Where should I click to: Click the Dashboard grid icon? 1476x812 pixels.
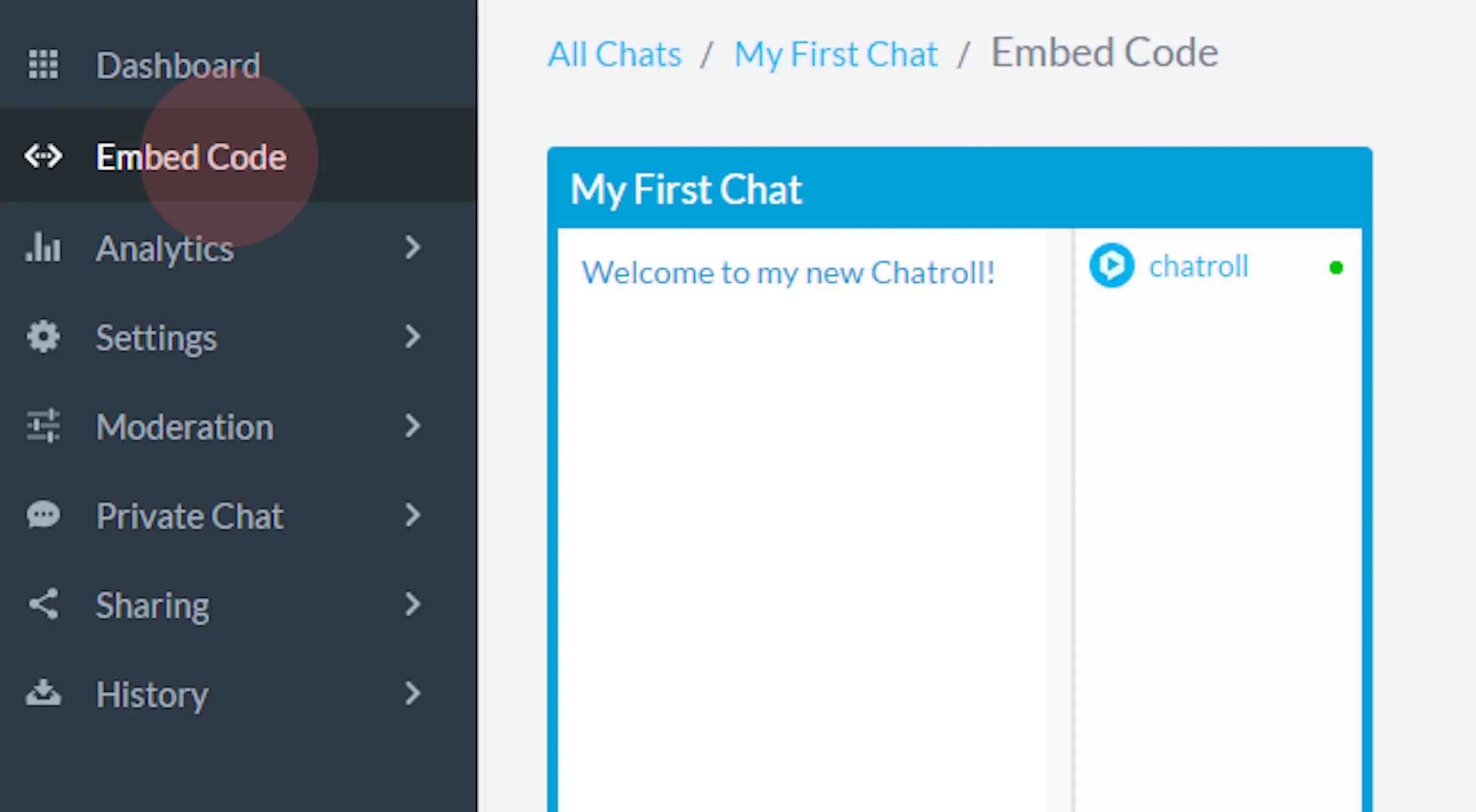[x=43, y=64]
